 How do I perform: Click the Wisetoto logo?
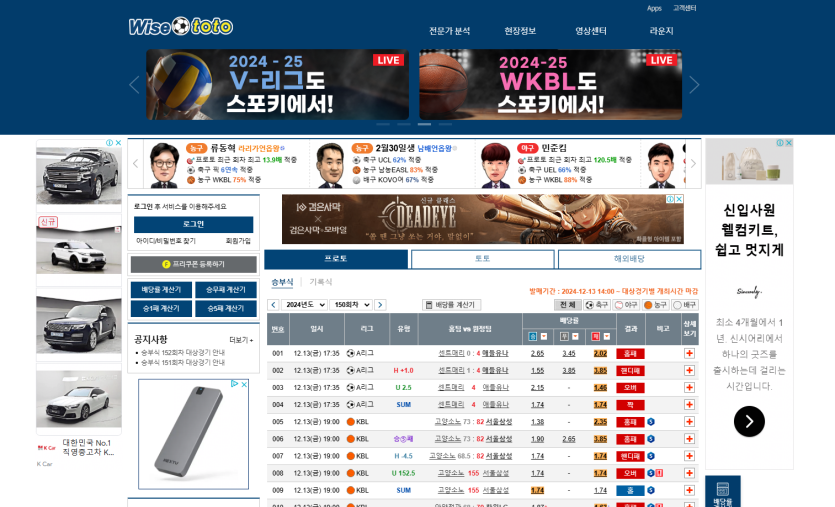click(181, 27)
